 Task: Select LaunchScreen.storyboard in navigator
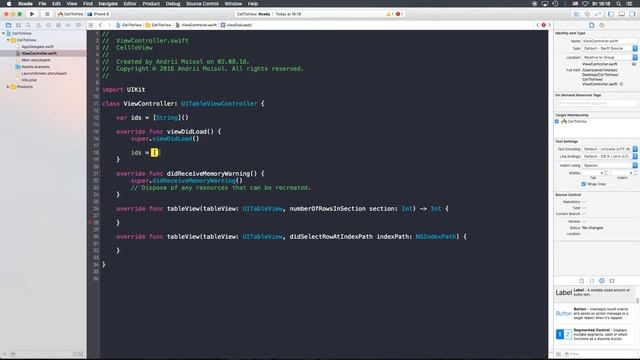tap(44, 73)
